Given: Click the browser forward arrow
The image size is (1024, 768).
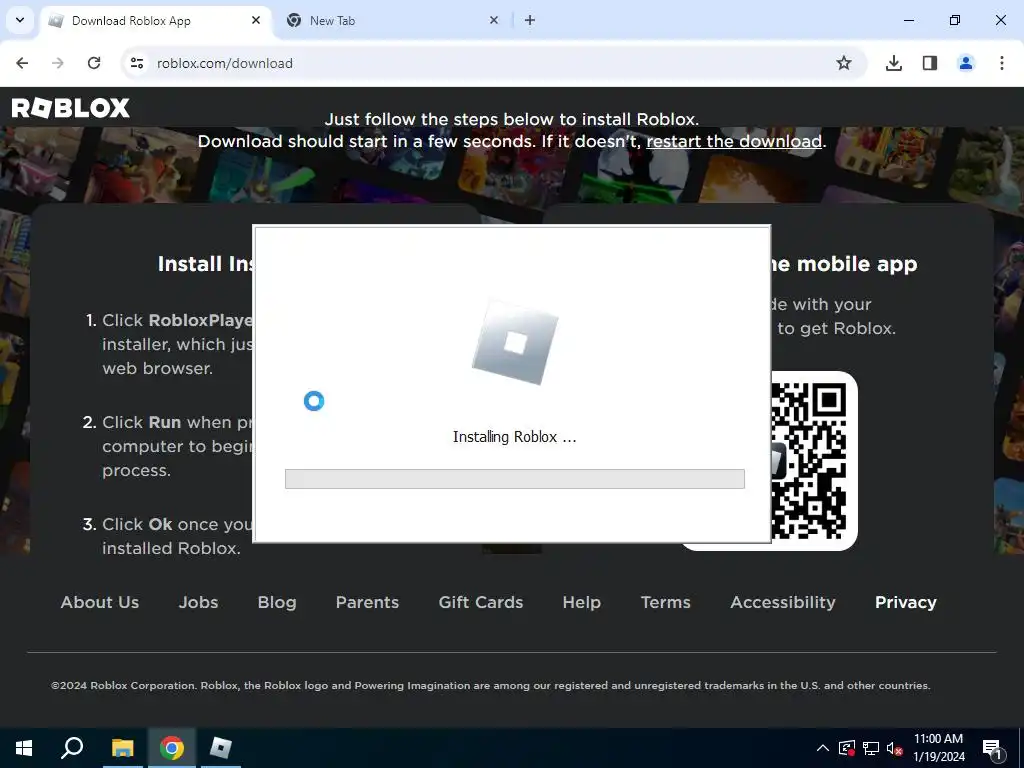Looking at the screenshot, I should click(x=58, y=63).
